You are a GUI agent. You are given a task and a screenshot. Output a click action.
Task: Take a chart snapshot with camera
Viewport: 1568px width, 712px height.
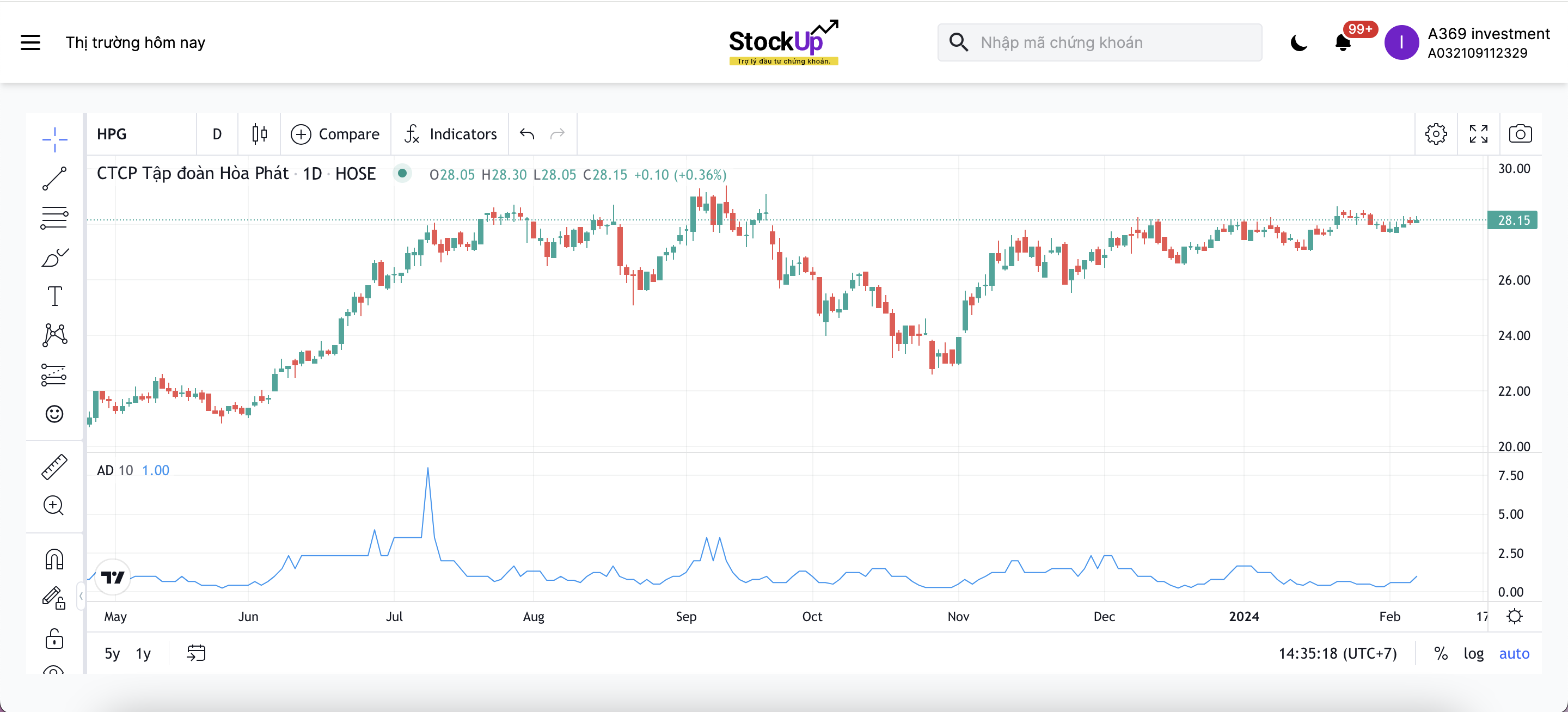coord(1520,134)
